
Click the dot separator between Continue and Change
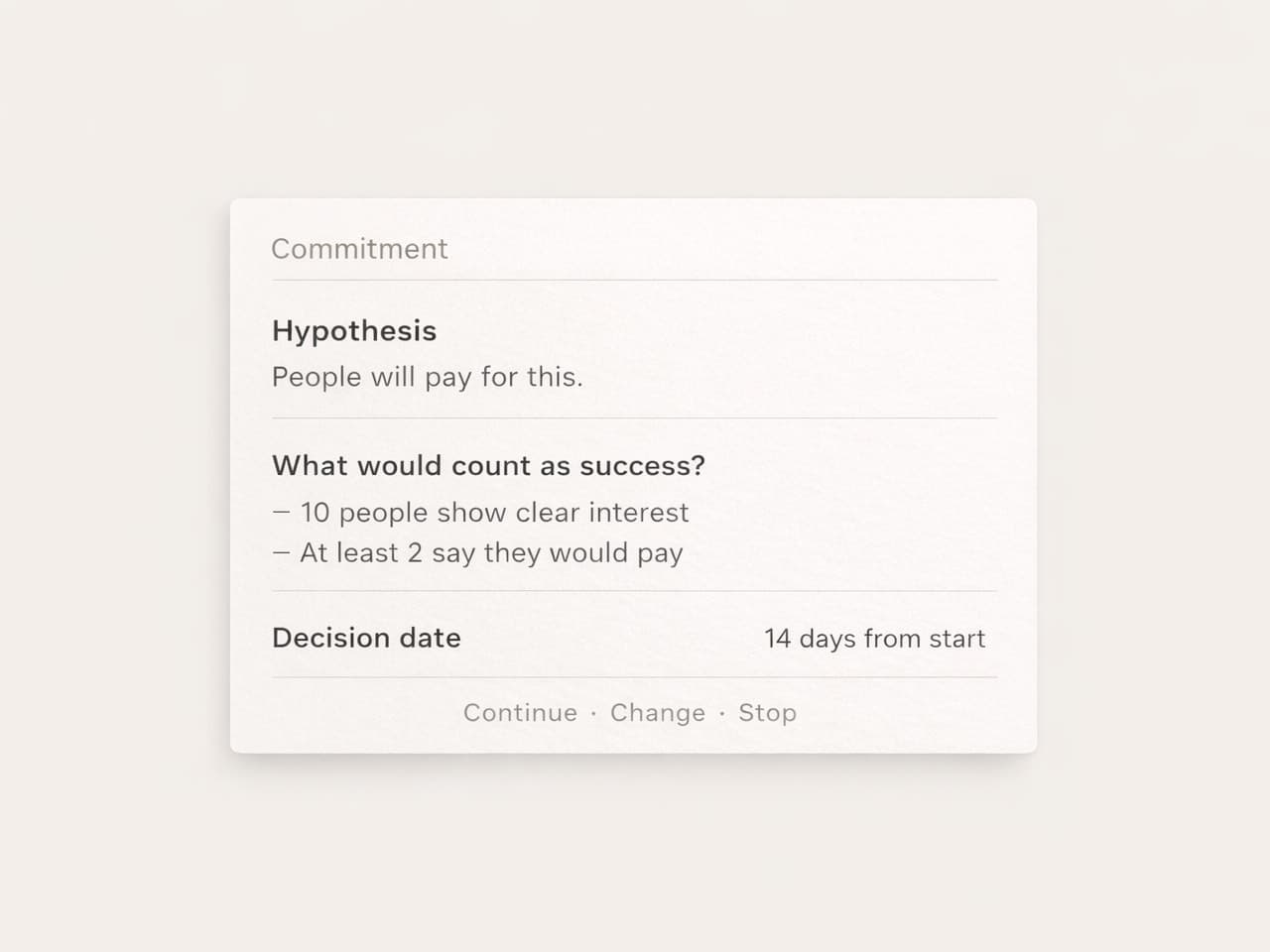593,714
